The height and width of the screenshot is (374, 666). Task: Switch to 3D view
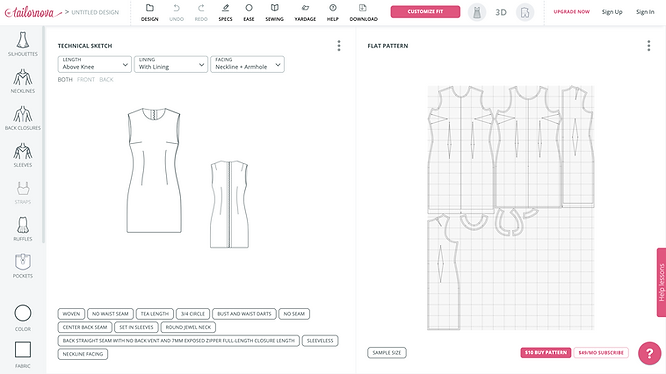pyautogui.click(x=501, y=12)
